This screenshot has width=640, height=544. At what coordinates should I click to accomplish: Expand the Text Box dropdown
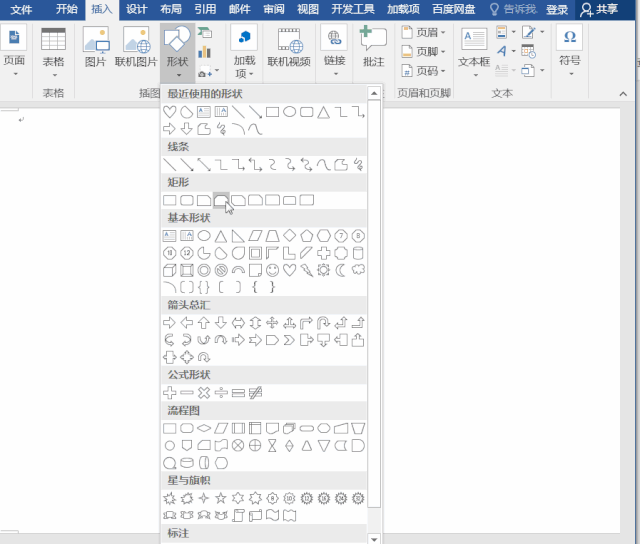point(474,52)
